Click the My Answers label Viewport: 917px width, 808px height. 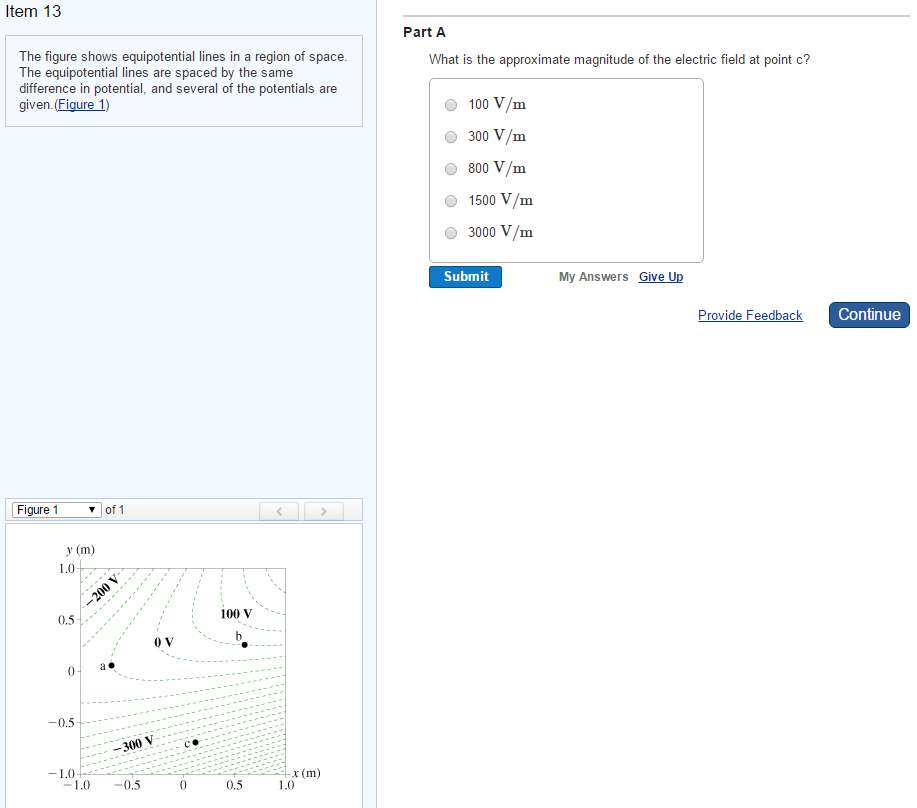[593, 276]
